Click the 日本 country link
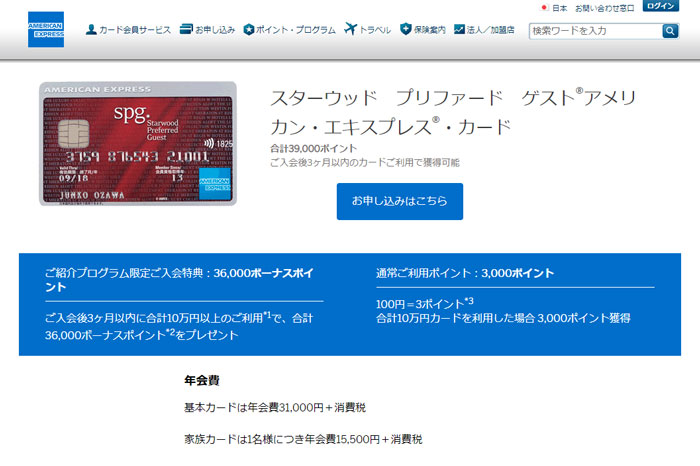Viewport: 700px width, 466px height. tap(559, 8)
